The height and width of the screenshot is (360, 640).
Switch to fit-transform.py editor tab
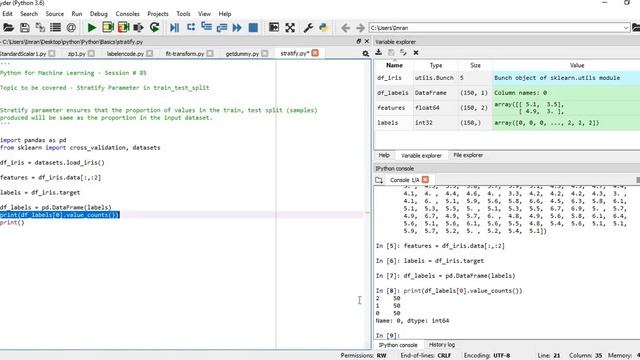click(184, 53)
